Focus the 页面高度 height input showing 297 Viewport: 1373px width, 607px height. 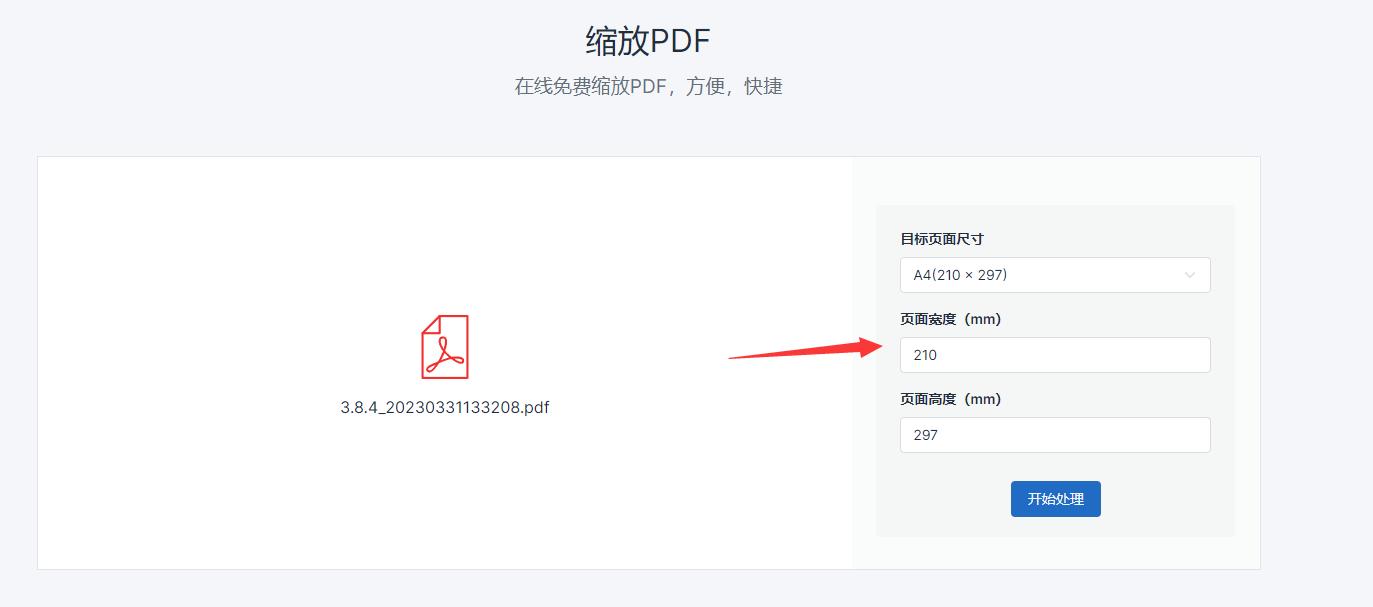click(x=1055, y=434)
